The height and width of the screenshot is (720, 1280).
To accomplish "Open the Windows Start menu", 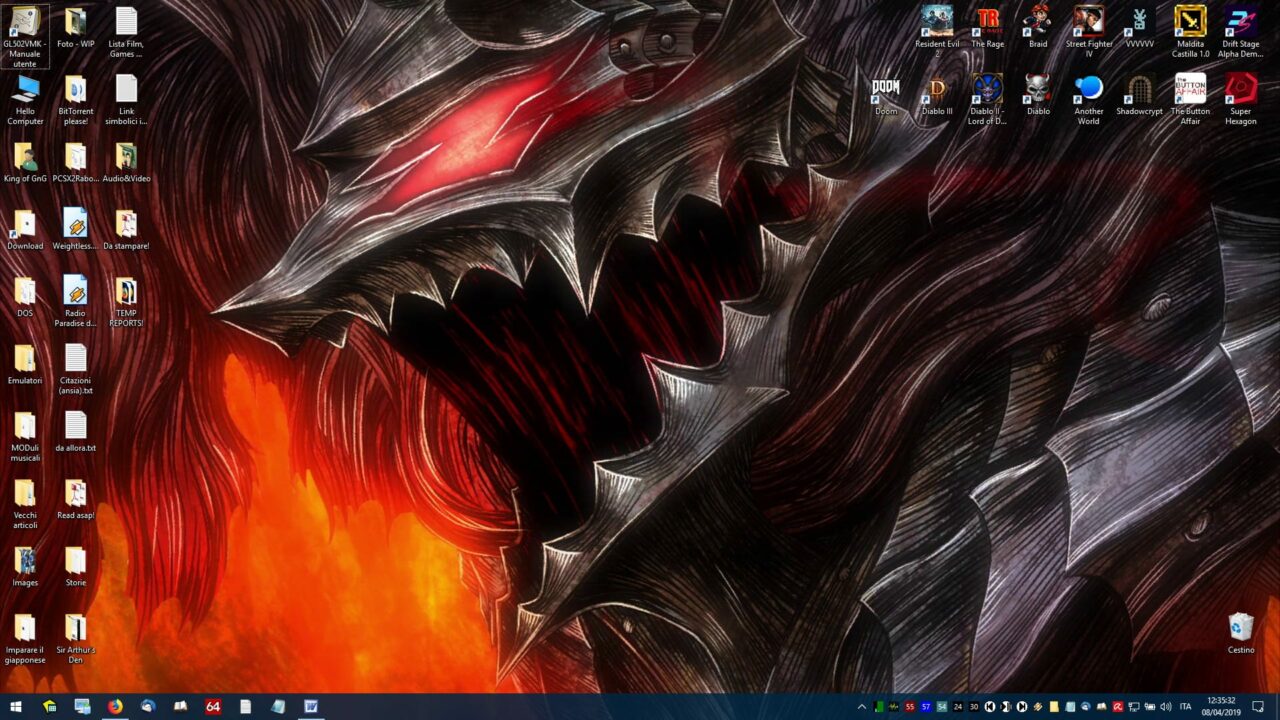I will click(16, 706).
